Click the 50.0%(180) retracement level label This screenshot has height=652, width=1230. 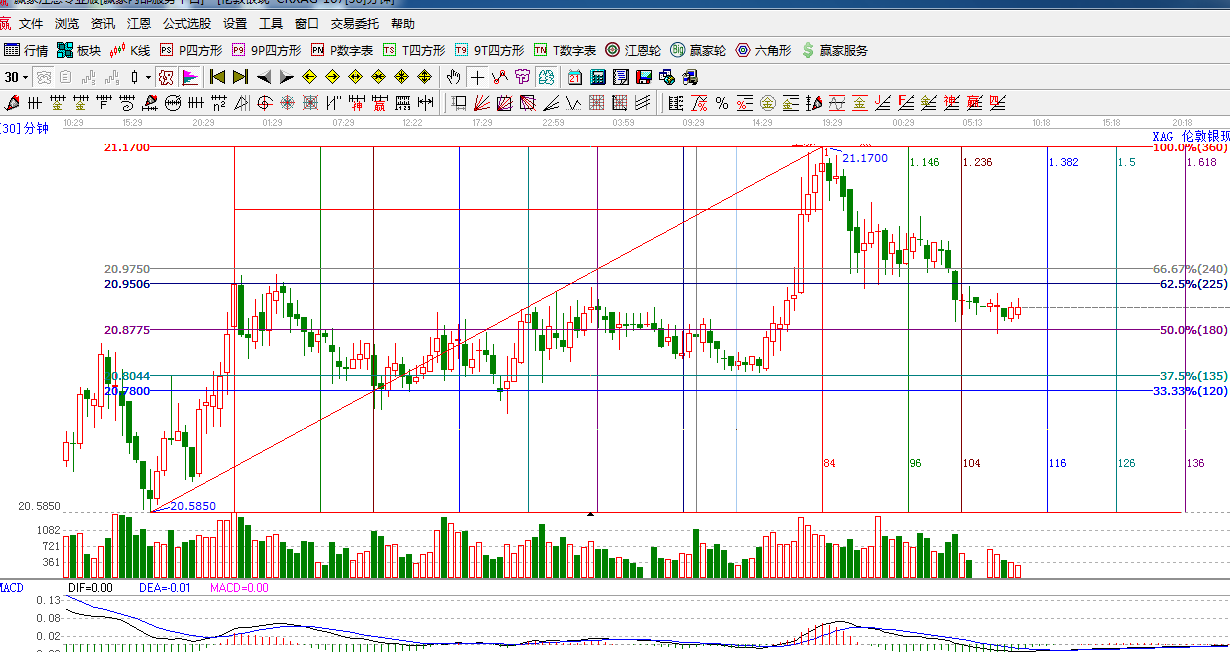point(1193,330)
